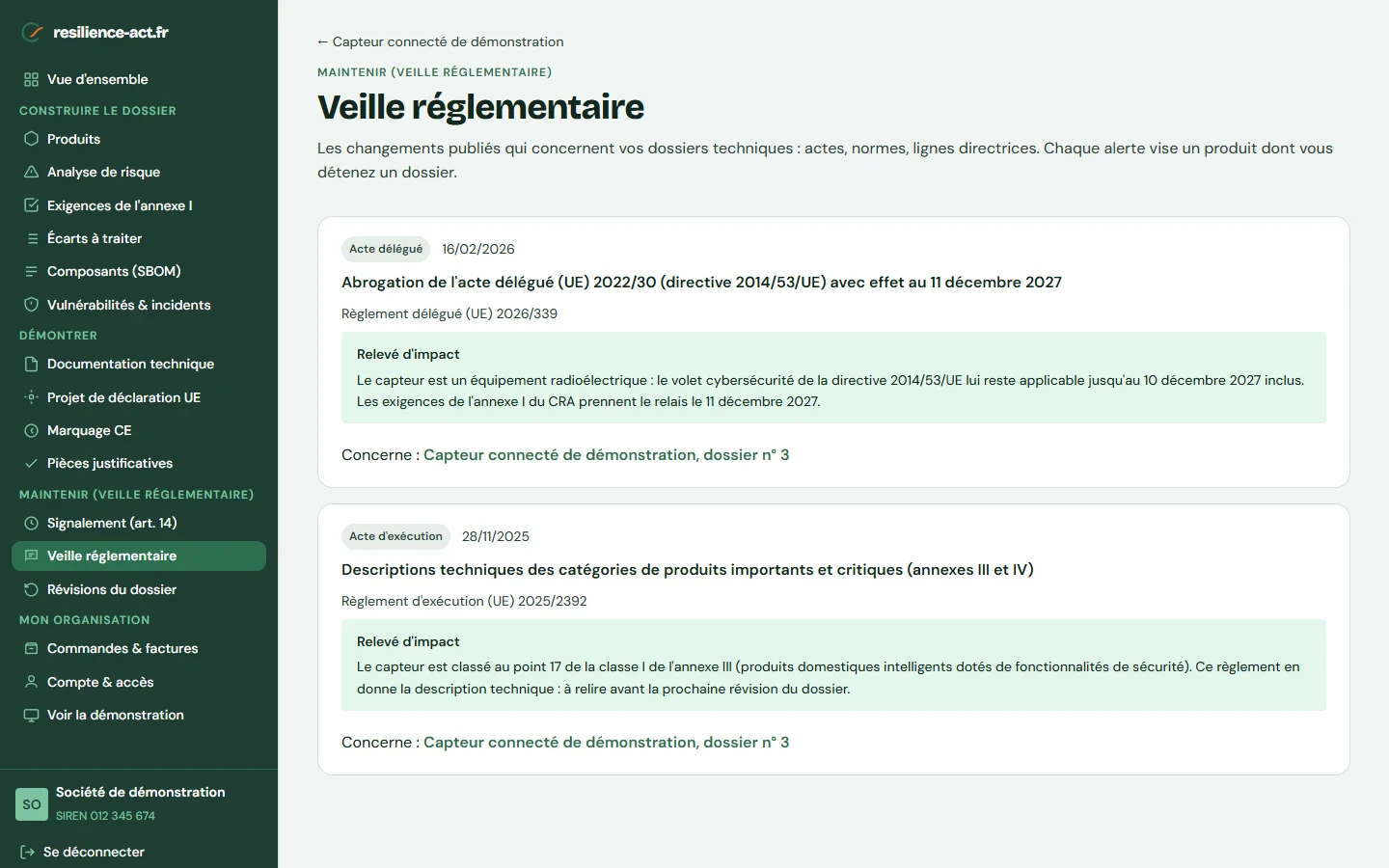Click the Abrogation de l'acte délégué title
Viewport: 1389px width, 868px height.
(x=701, y=282)
